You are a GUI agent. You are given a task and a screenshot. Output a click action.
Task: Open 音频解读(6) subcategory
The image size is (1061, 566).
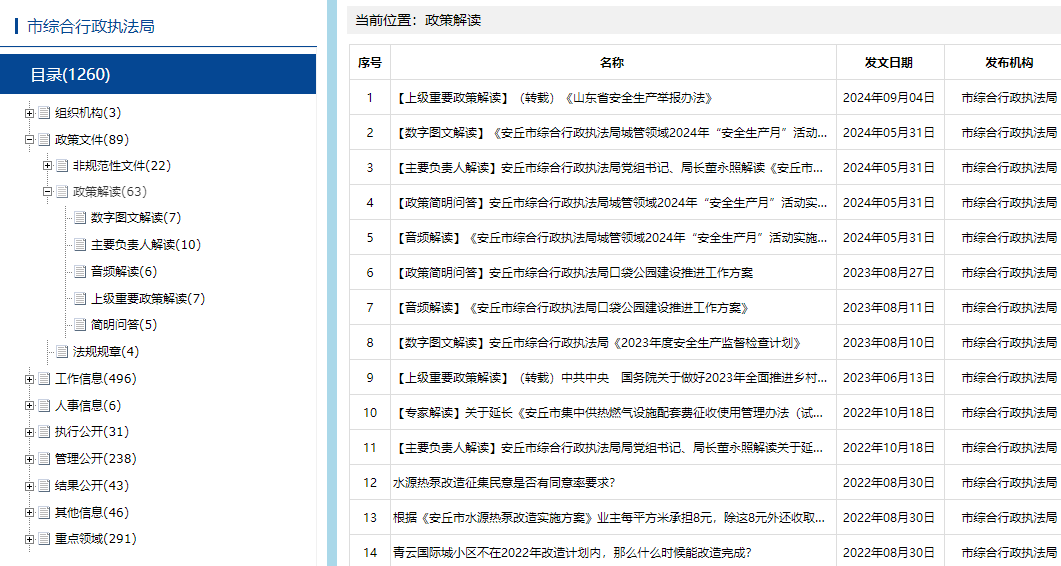(x=124, y=272)
